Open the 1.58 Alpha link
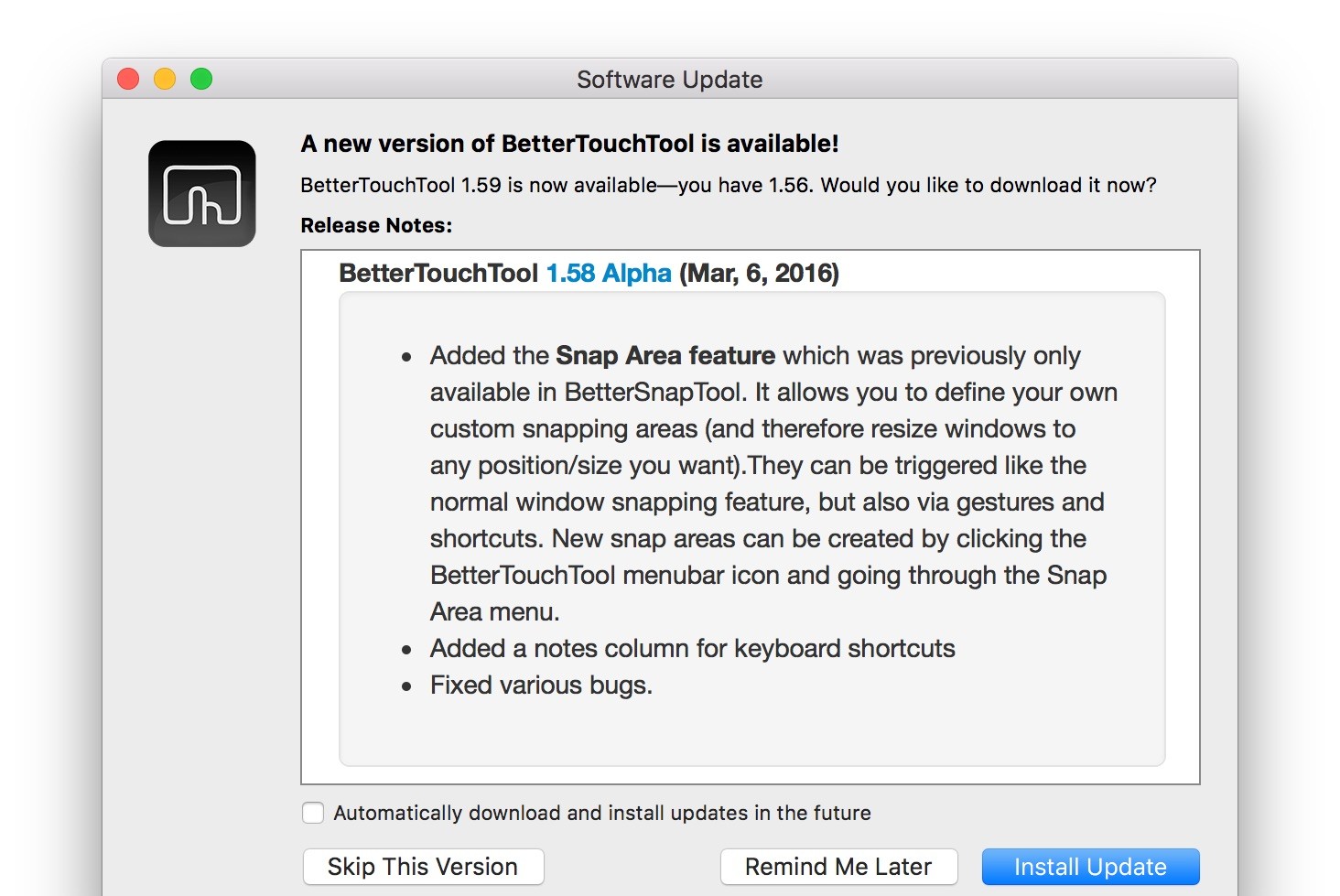 point(609,274)
